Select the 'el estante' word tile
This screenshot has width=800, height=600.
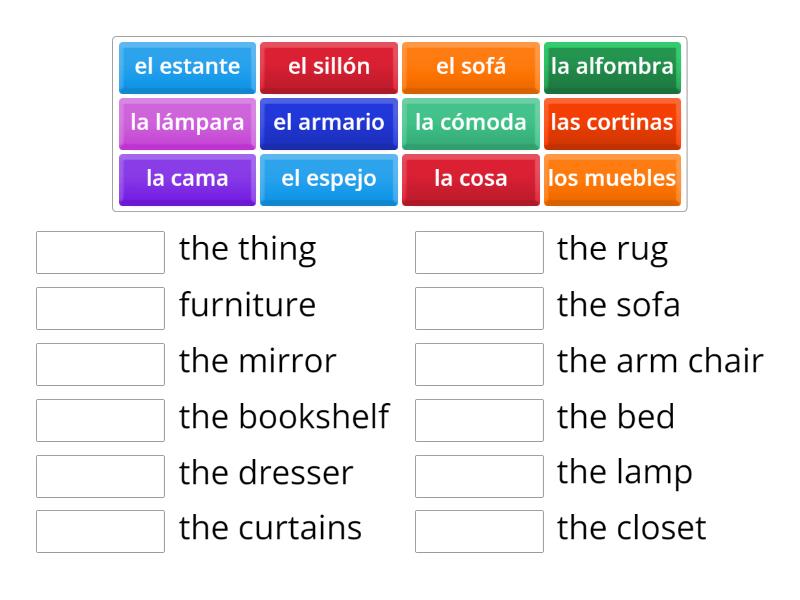[186, 67]
